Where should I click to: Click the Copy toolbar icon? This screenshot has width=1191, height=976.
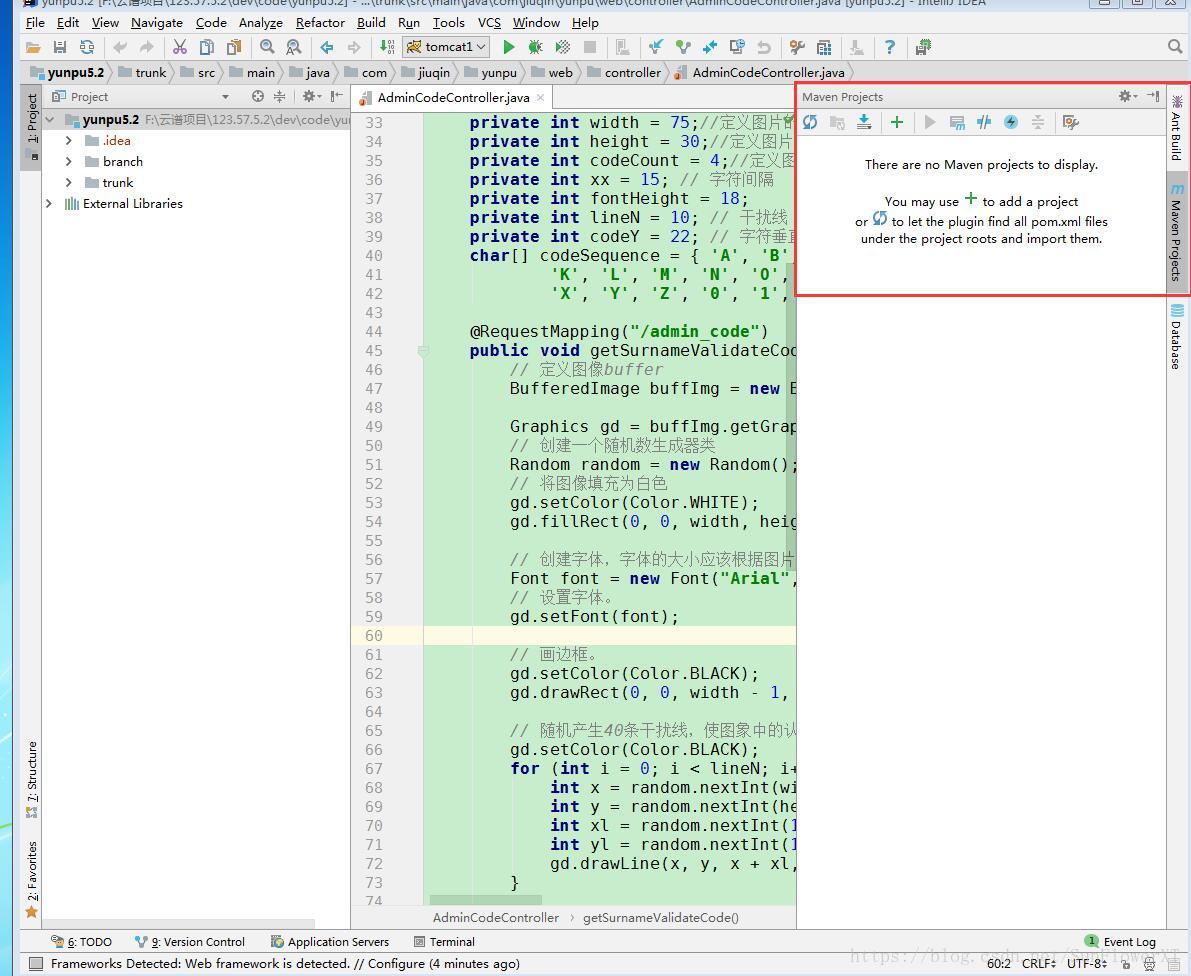207,47
